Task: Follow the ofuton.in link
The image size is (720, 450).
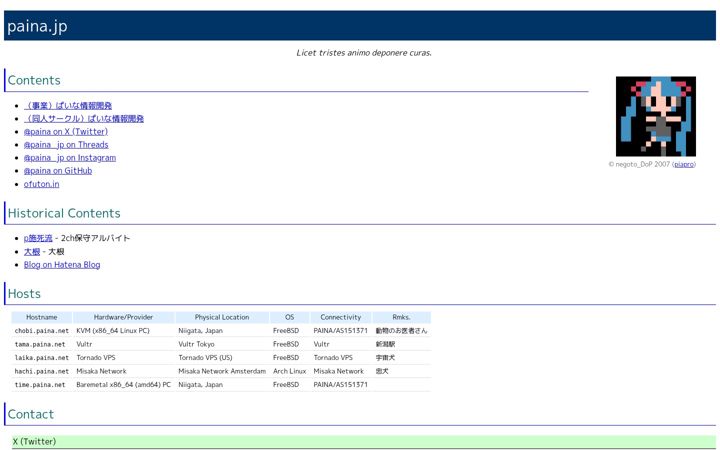Action: point(41,184)
